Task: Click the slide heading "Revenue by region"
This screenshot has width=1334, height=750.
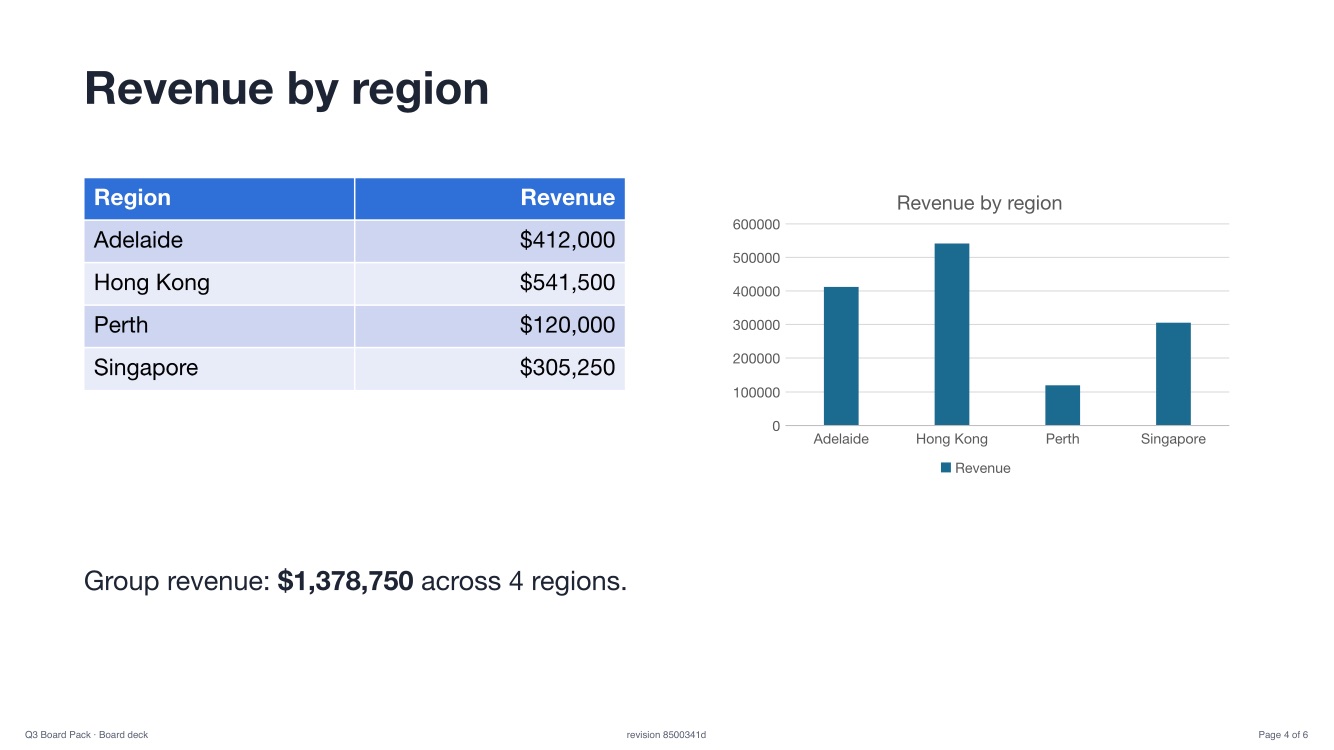Action: click(x=286, y=88)
